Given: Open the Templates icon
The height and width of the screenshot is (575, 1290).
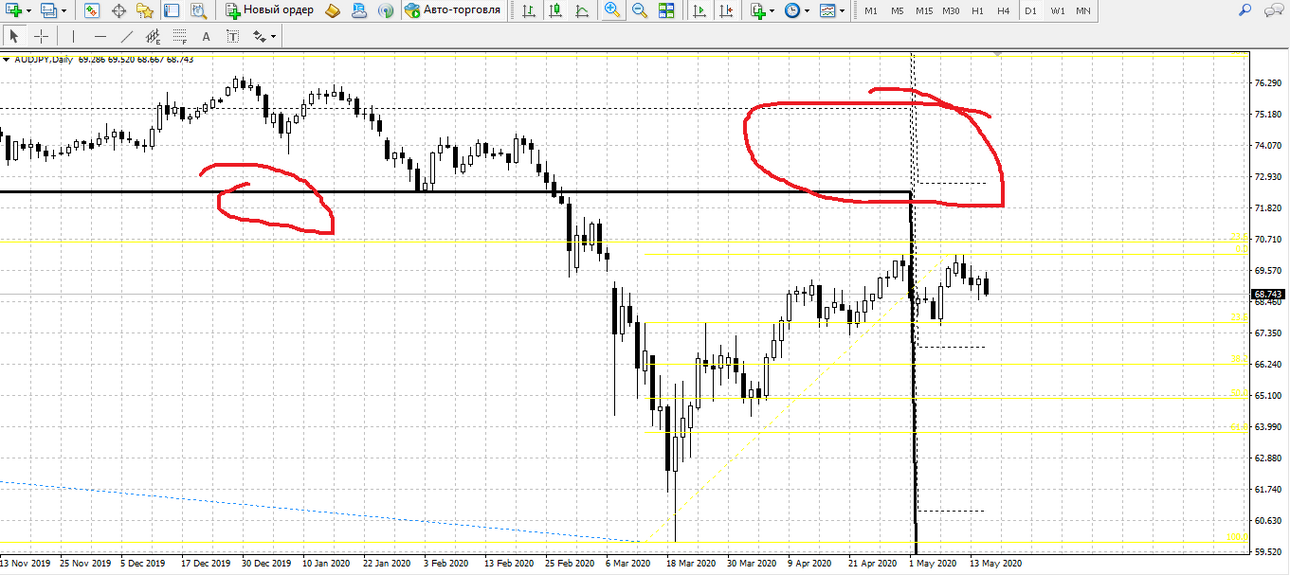Looking at the screenshot, I should coord(827,10).
